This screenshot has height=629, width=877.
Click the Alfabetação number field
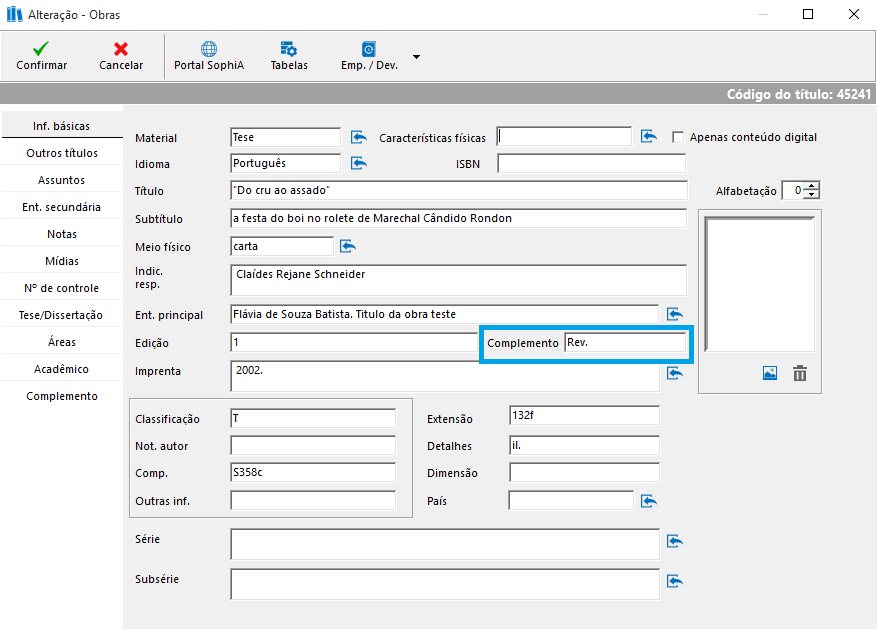793,190
